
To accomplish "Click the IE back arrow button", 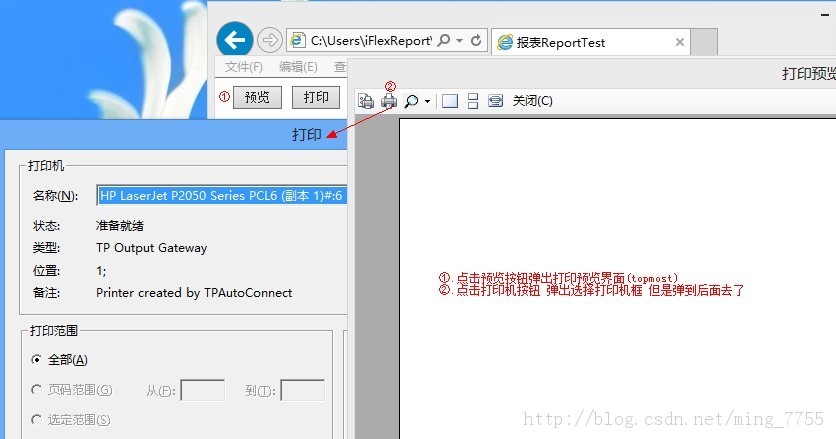I will point(235,39).
